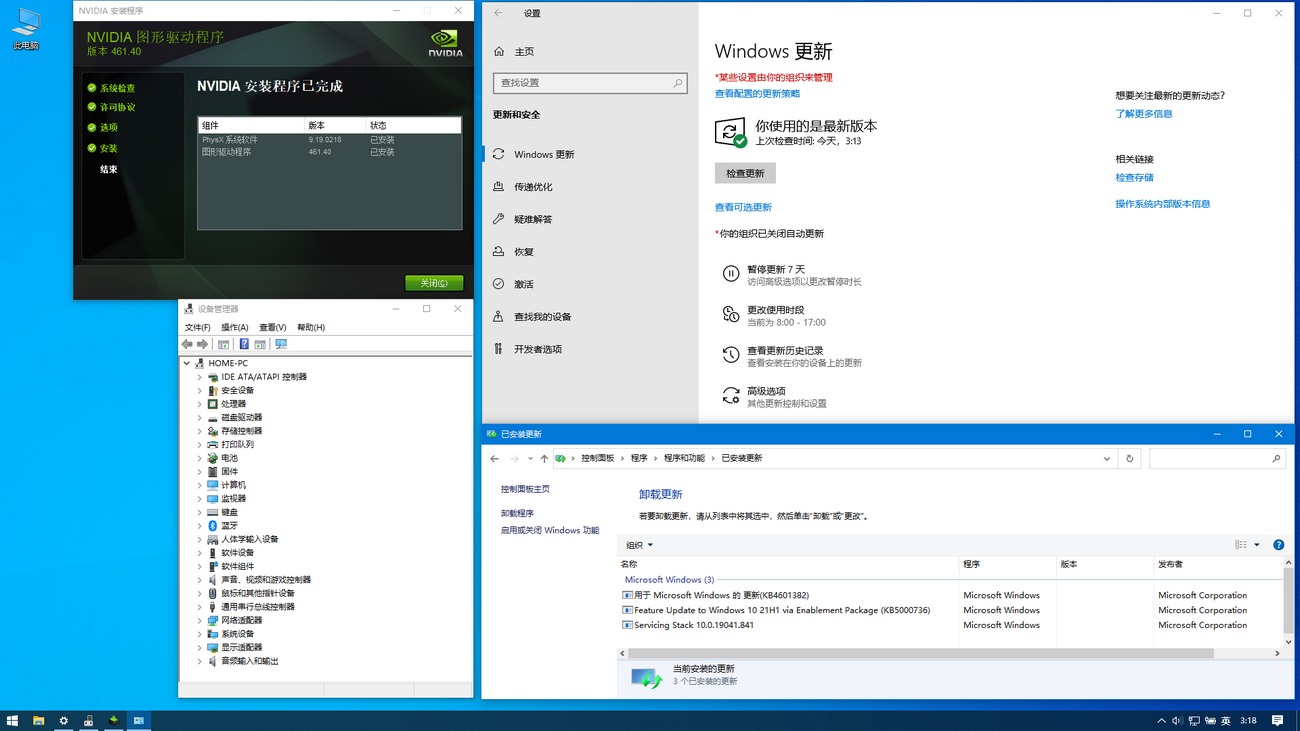Click Device Manager forward arrow toolbar icon
1300x731 pixels.
202,344
